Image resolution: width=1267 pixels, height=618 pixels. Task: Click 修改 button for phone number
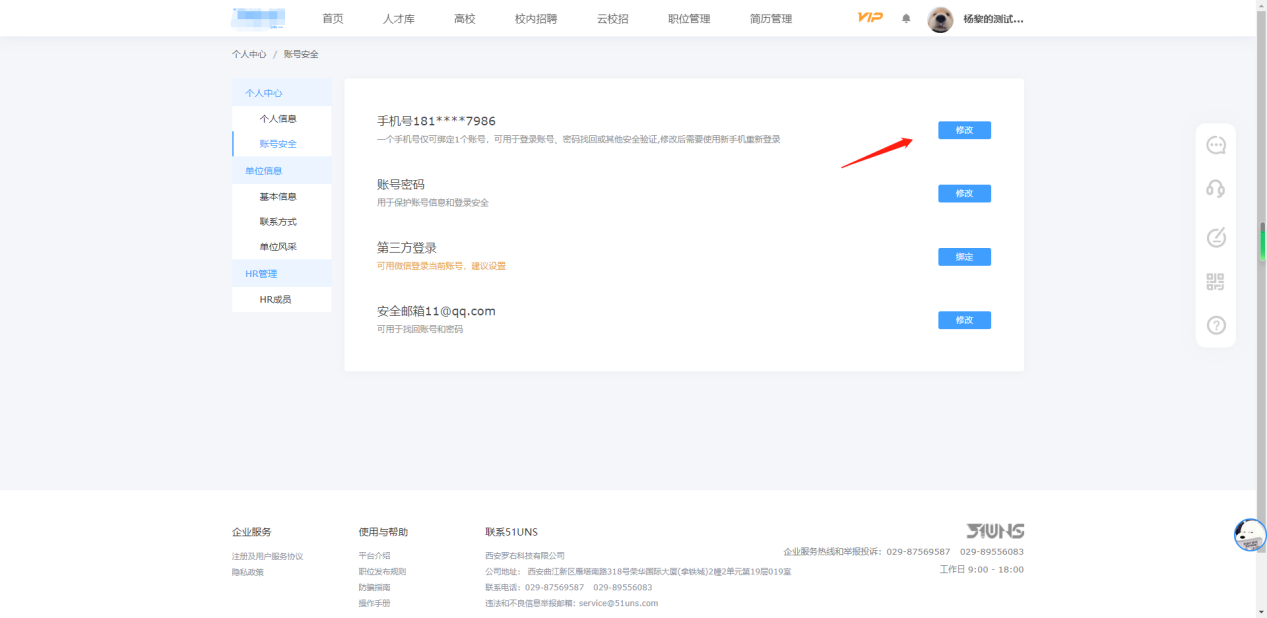click(964, 130)
